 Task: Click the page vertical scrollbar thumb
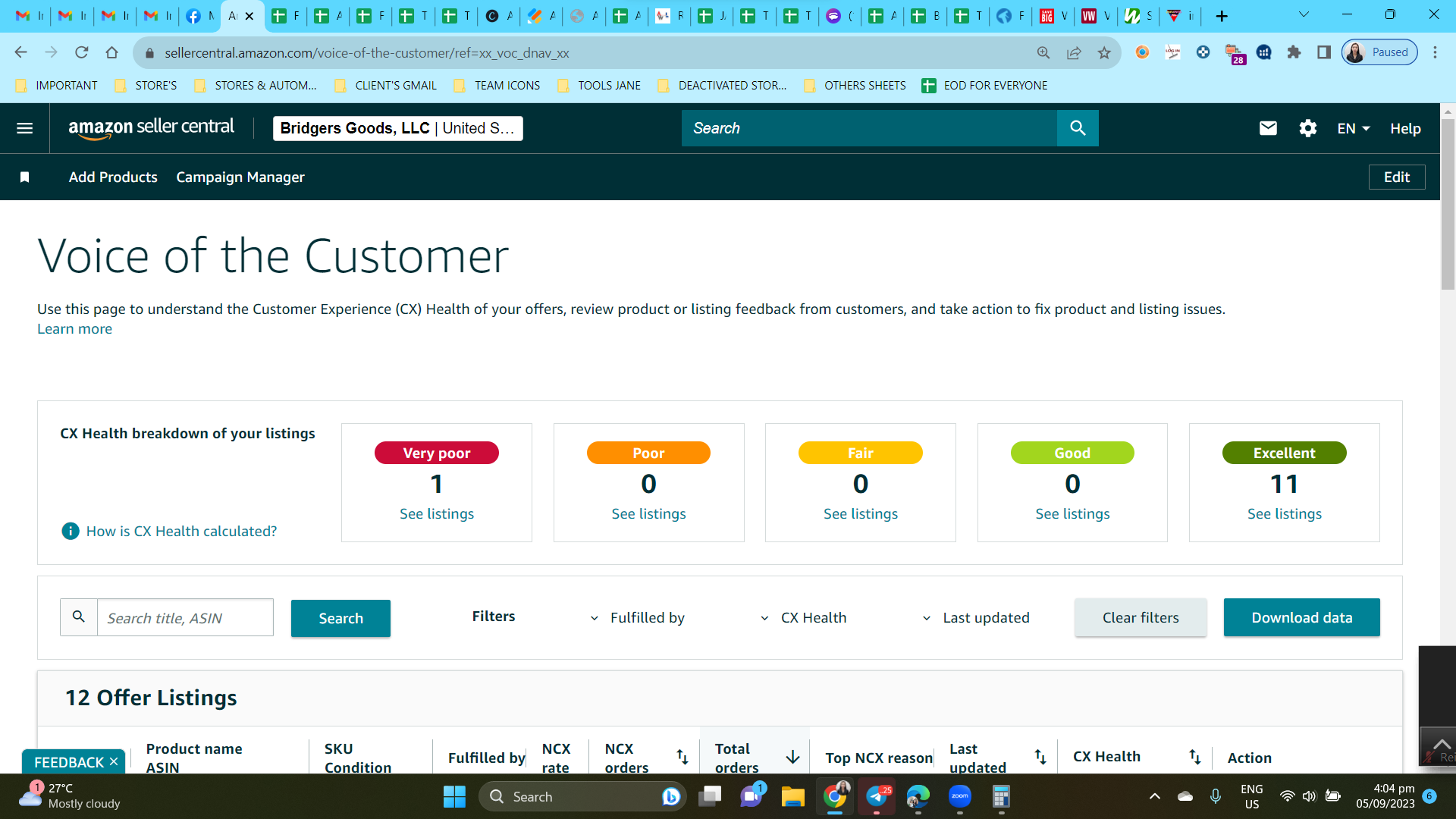click(1448, 203)
